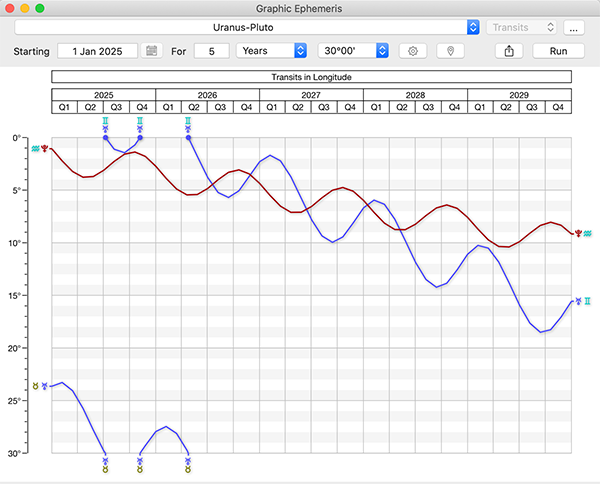
Task: Click the green maximize window button
Action: point(40,8)
